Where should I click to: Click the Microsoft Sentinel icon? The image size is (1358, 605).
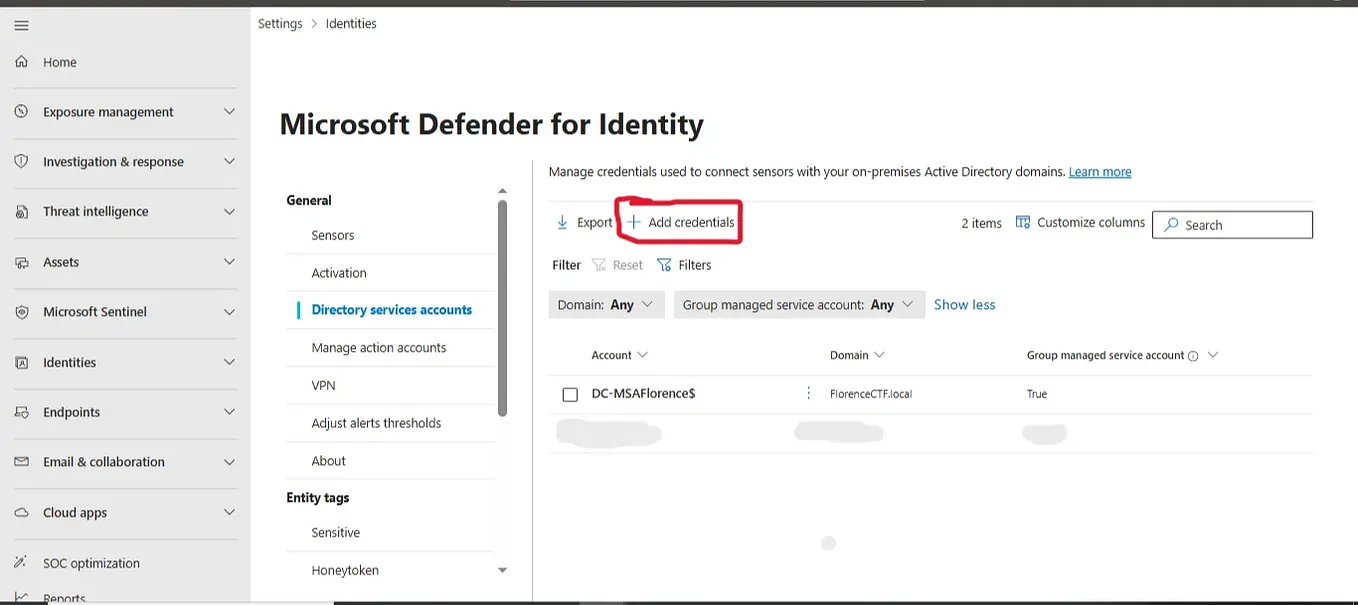(x=22, y=312)
